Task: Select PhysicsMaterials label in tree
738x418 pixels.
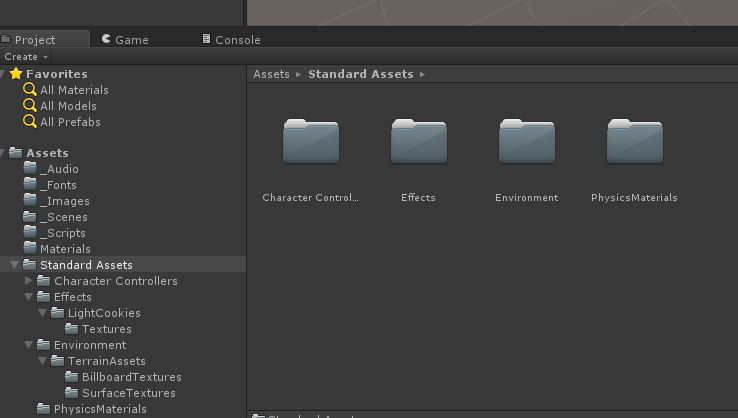Action: point(100,409)
